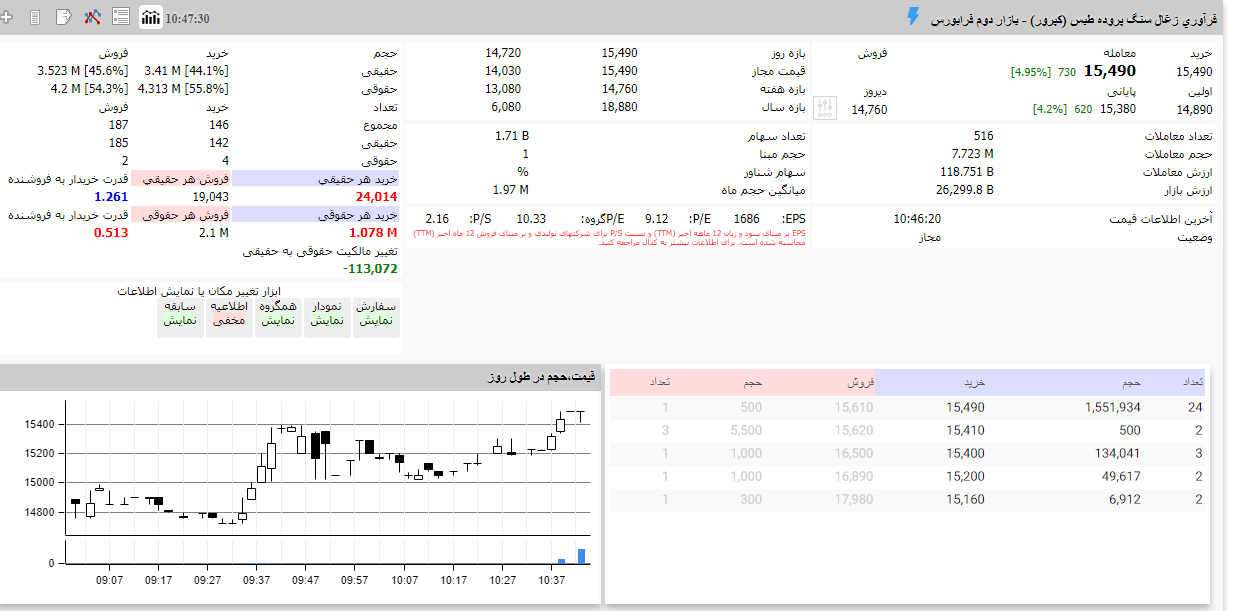Select the bid volume 134,041 row
1233x611 pixels.
tap(907, 453)
